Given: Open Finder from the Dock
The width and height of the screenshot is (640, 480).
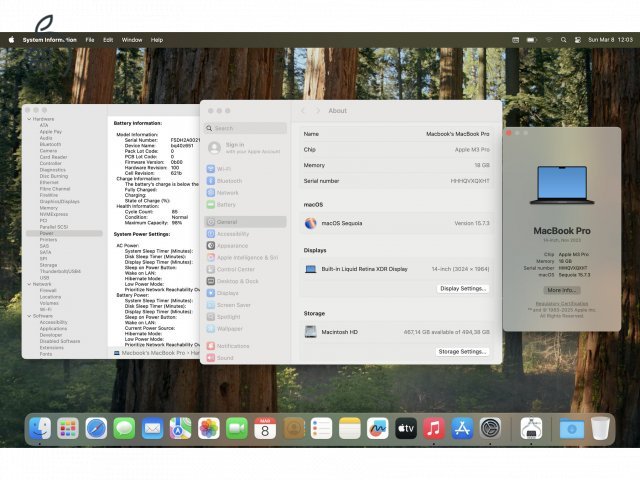Looking at the screenshot, I should click(x=40, y=428).
